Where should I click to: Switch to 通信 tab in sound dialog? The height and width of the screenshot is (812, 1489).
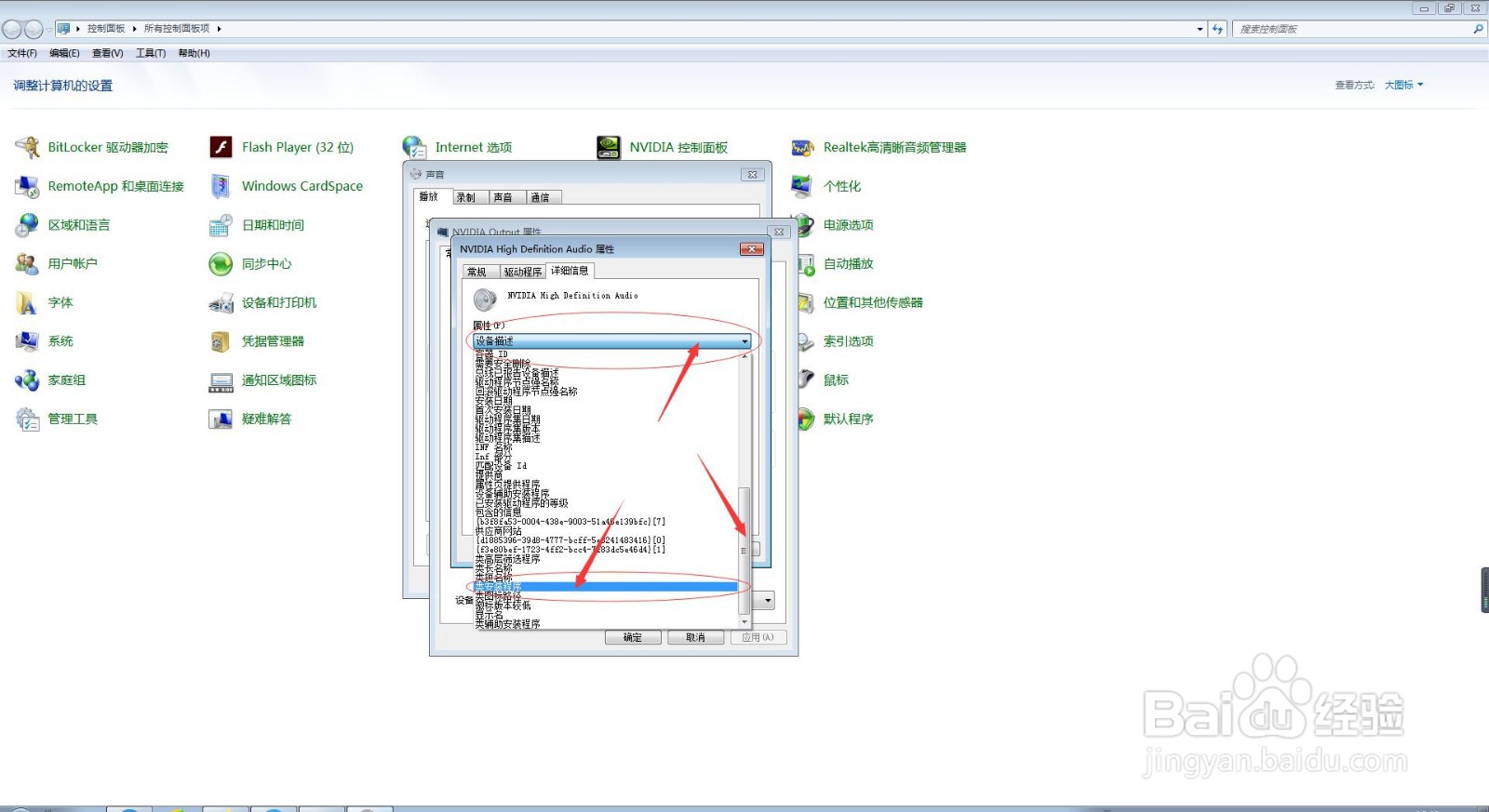tap(543, 197)
